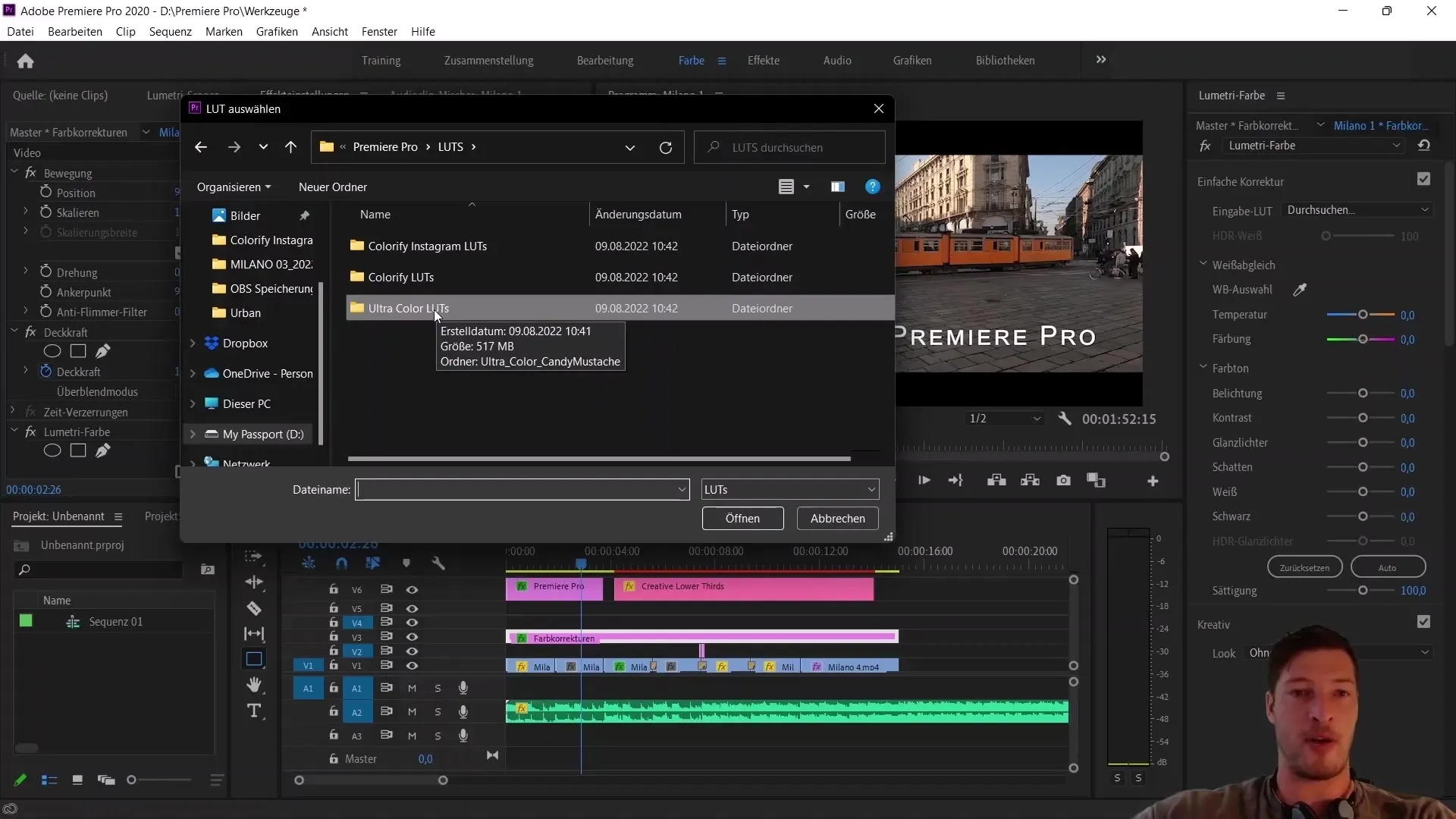Switch to the Audio workspace tab
Viewport: 1456px width, 819px height.
coord(837,61)
